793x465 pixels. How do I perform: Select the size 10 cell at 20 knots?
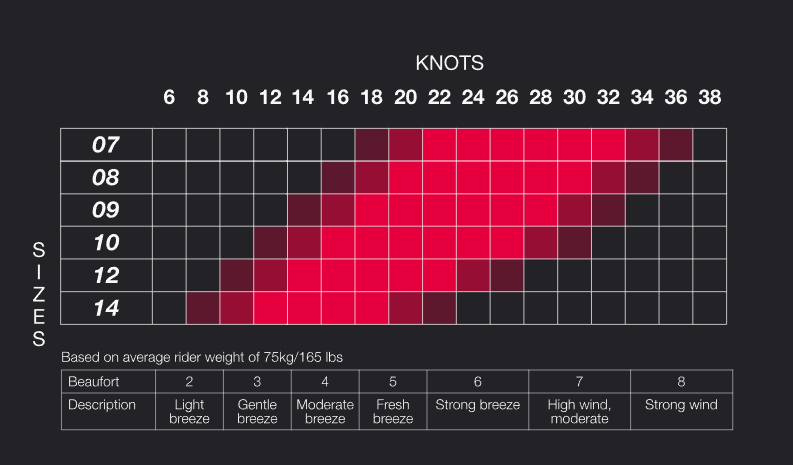tap(405, 244)
